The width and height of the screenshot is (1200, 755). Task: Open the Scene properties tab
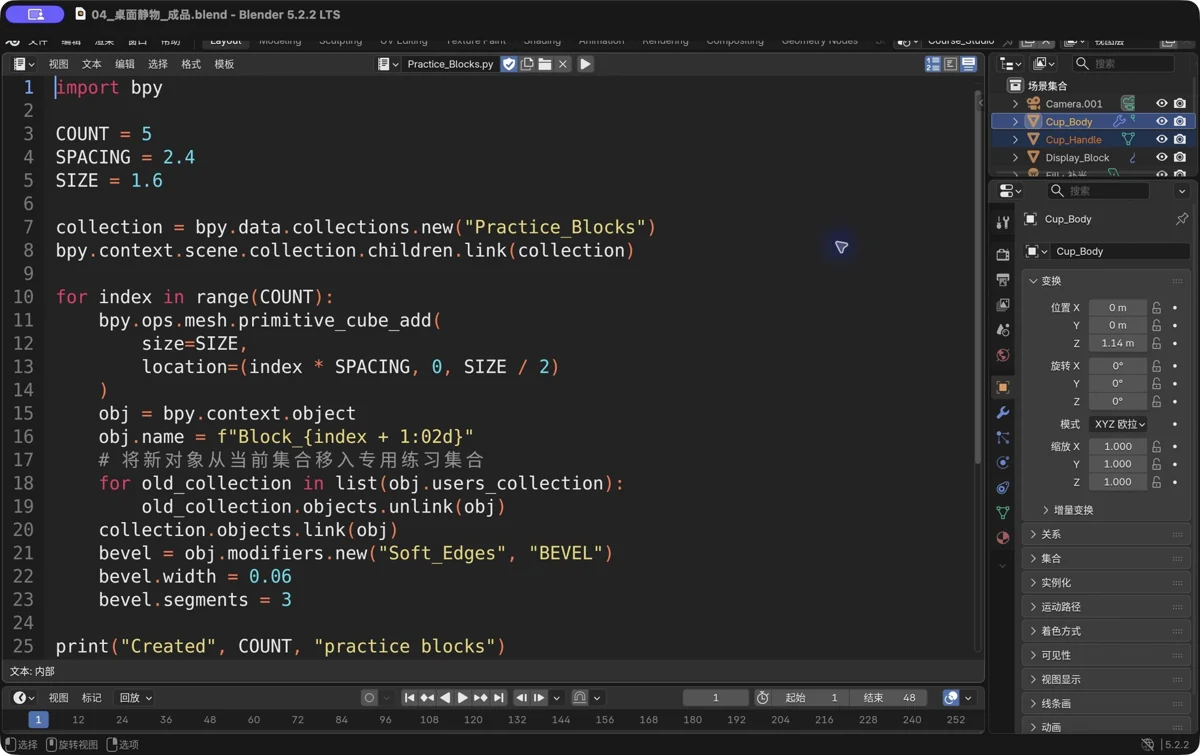coord(1003,330)
